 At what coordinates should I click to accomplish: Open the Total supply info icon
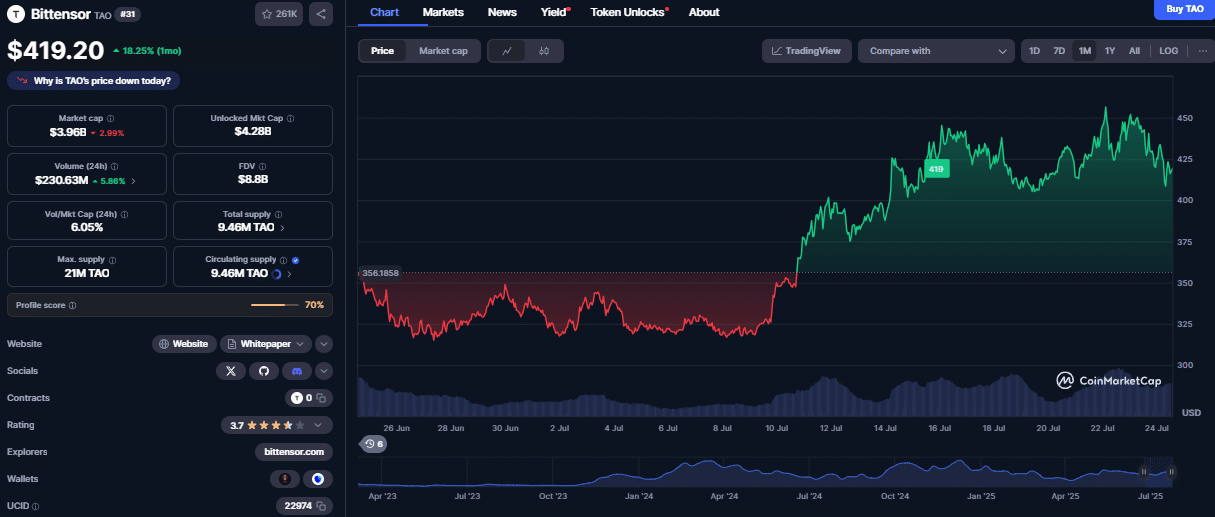tap(279, 214)
